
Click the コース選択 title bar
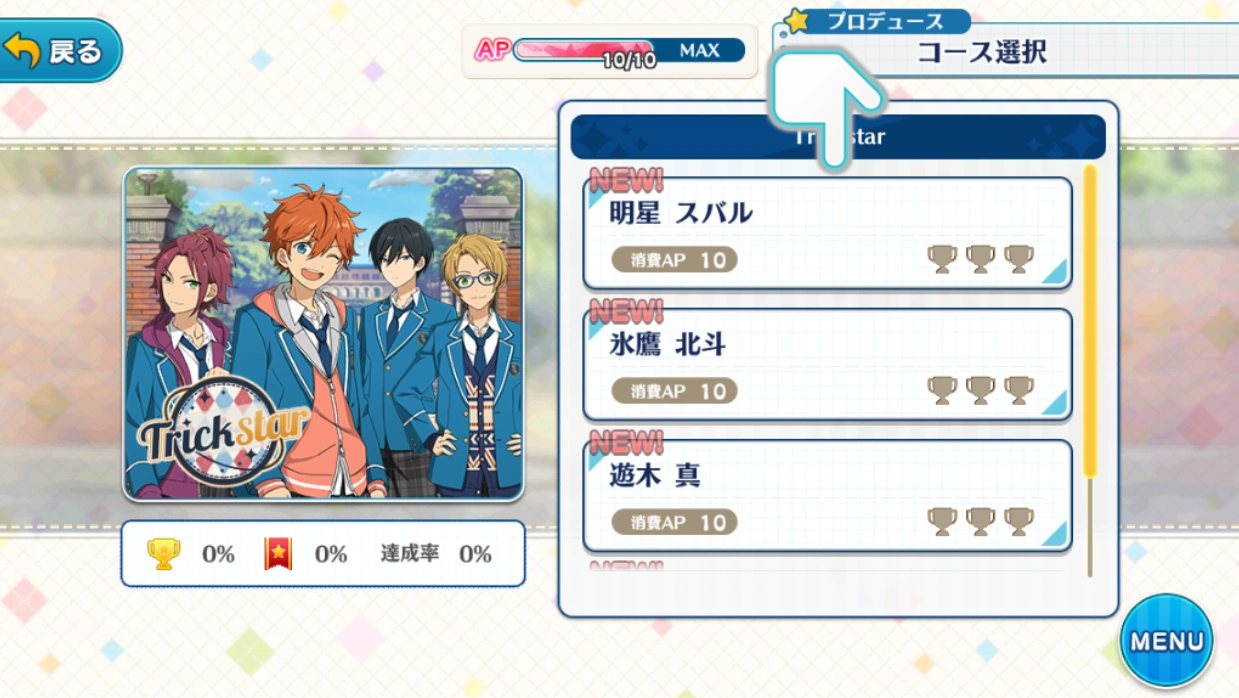coord(1005,51)
